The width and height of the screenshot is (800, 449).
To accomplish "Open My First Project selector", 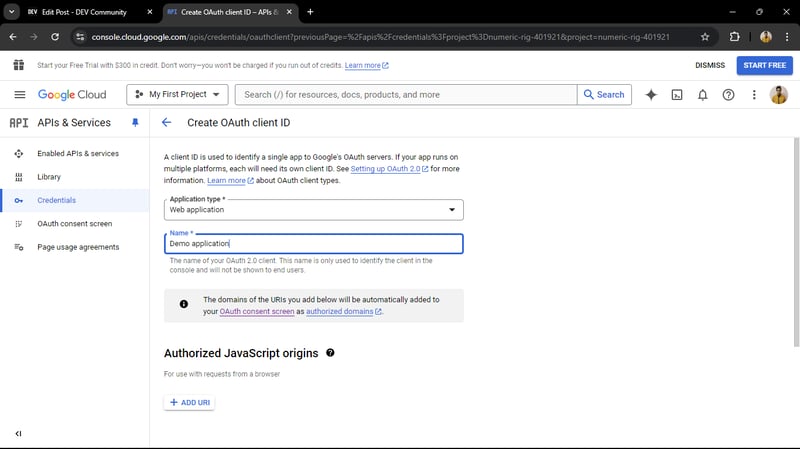I will coord(177,94).
